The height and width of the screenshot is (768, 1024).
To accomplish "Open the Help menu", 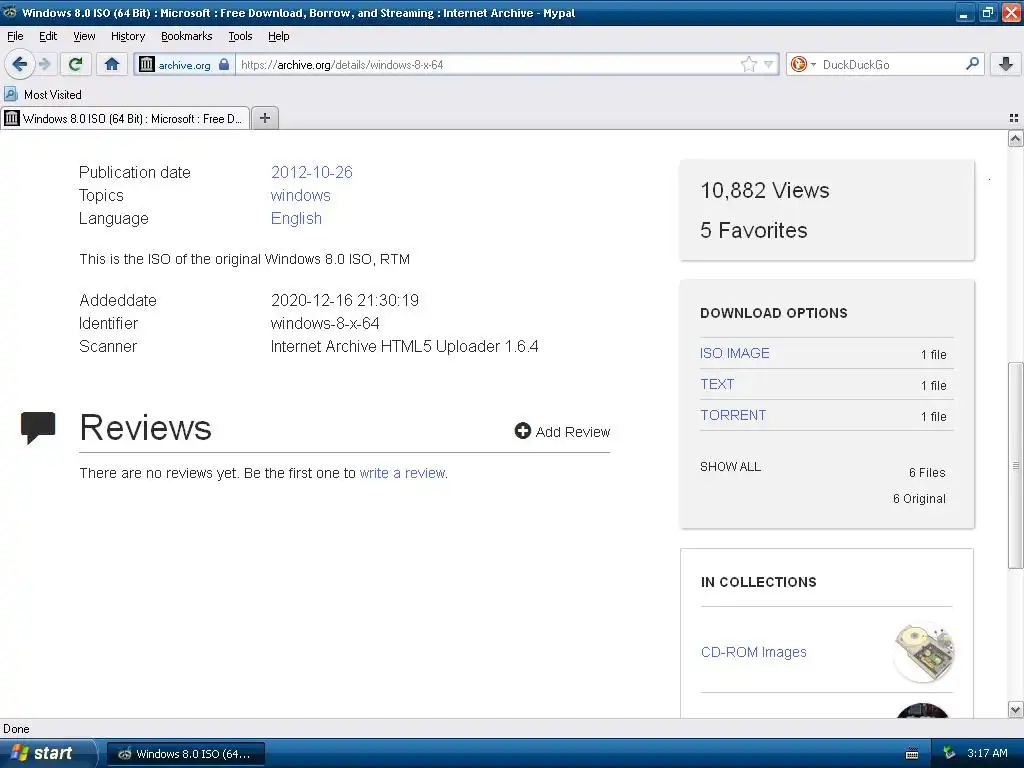I will pos(278,36).
